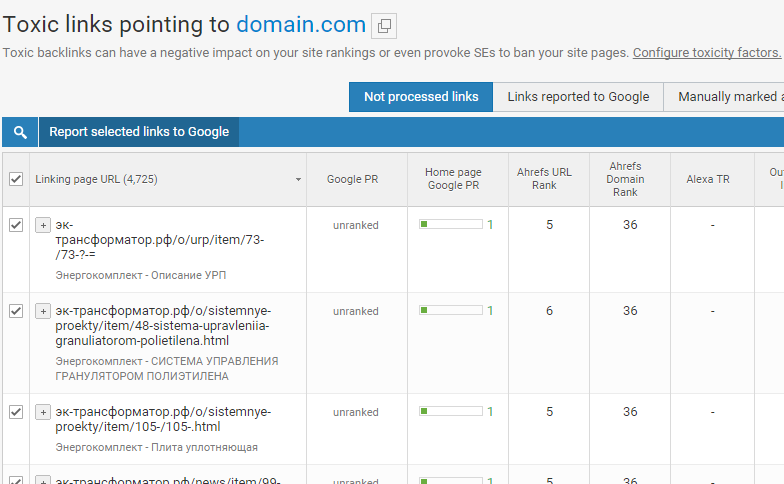This screenshot has height=484, width=784.
Task: Sort by Alexa TR column header
Action: click(x=708, y=179)
